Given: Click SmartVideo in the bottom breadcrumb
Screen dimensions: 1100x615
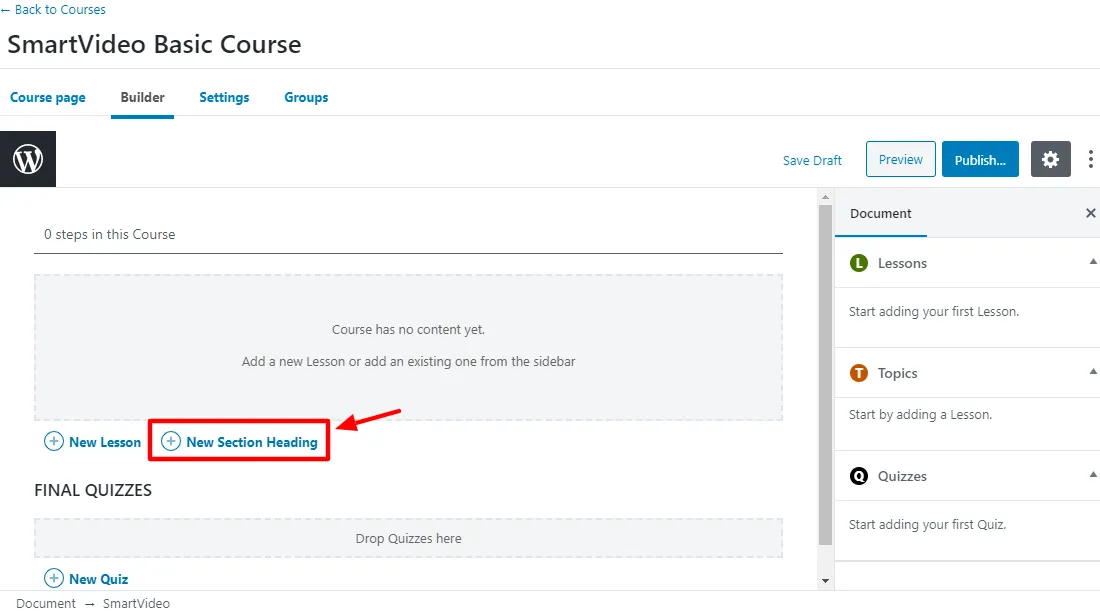Looking at the screenshot, I should [136, 603].
